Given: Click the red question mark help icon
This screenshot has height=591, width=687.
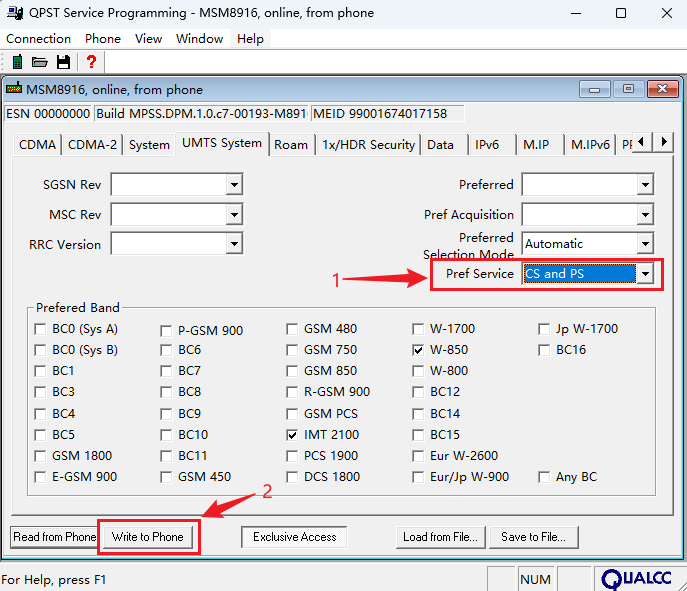Looking at the screenshot, I should pyautogui.click(x=90, y=62).
